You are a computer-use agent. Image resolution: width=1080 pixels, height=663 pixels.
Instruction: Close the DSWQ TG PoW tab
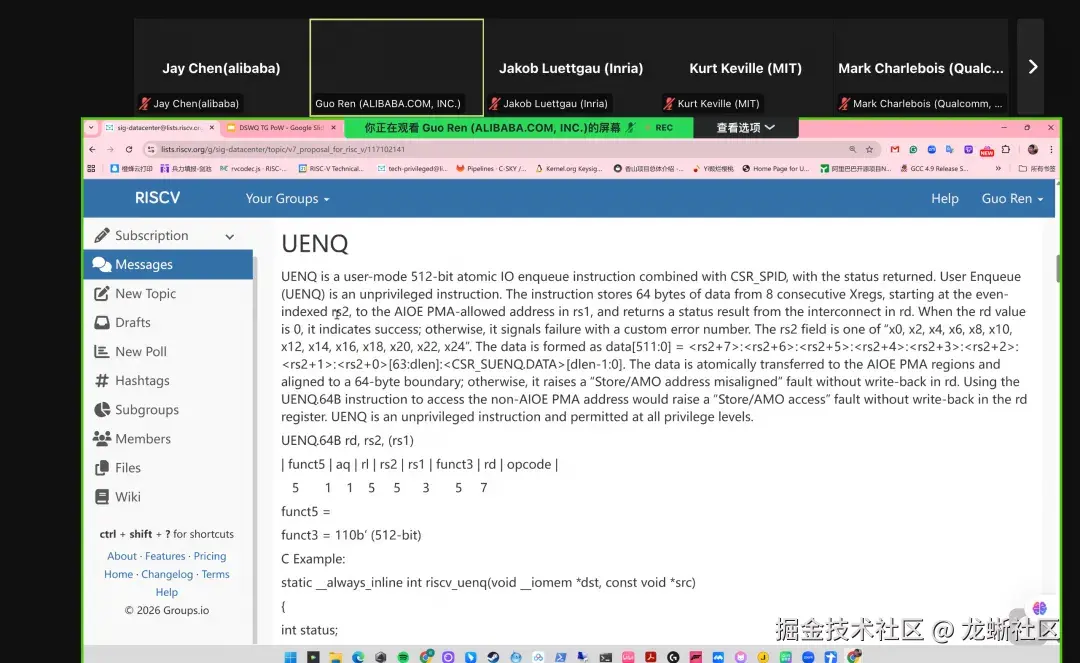[333, 127]
